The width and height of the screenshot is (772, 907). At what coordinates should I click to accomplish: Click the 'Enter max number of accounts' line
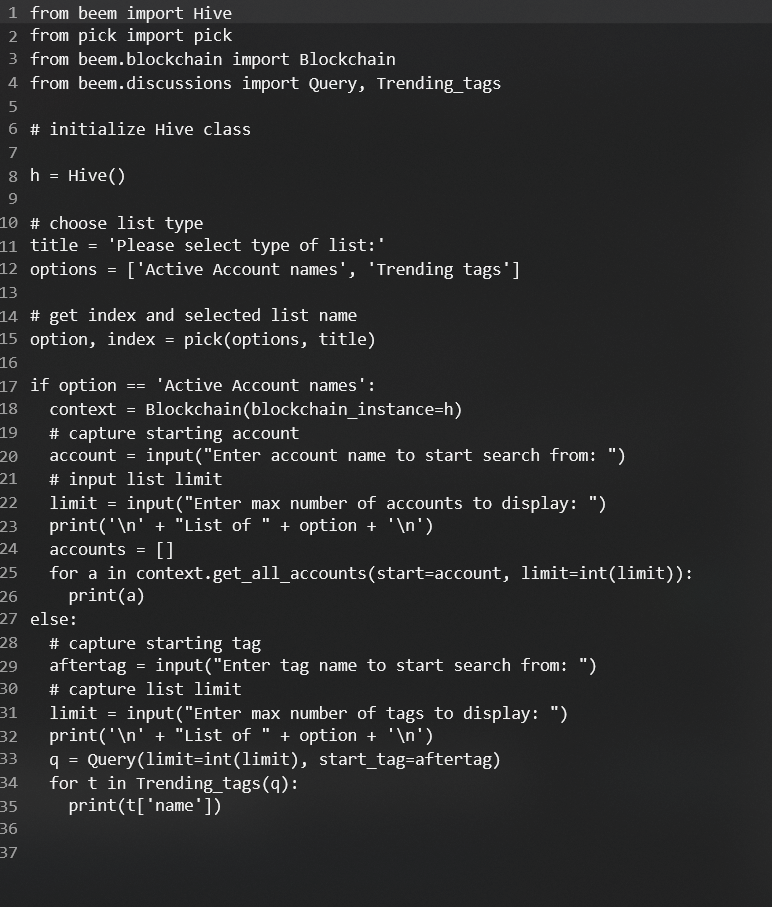[328, 503]
